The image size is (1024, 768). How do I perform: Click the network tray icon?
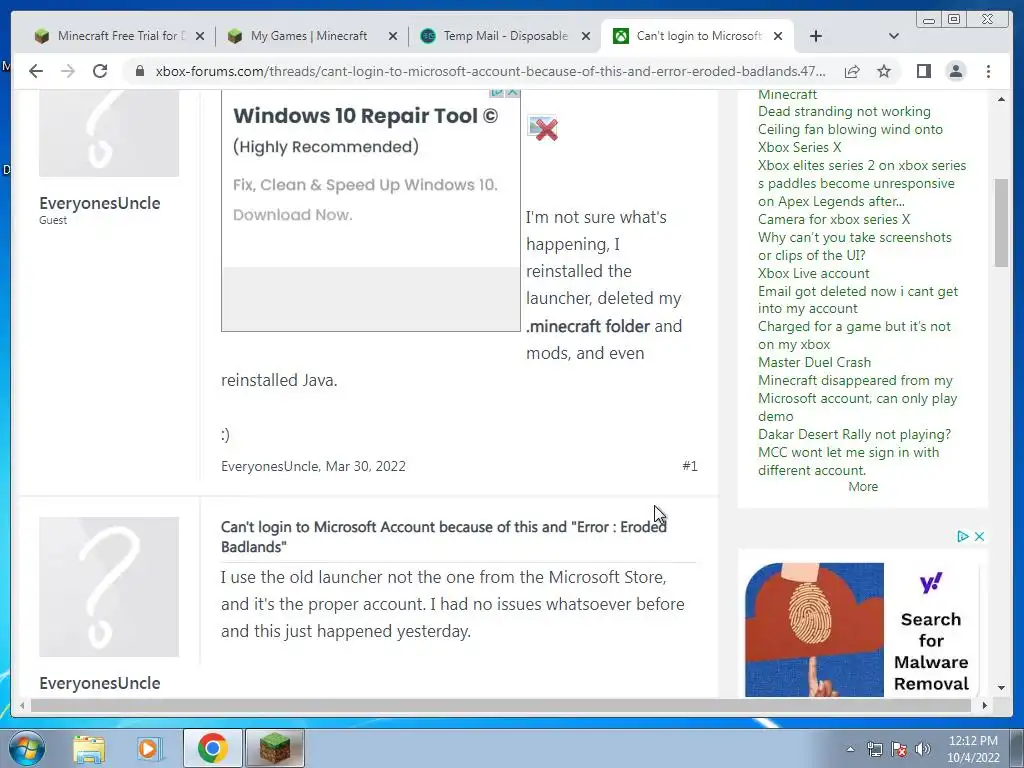[874, 749]
